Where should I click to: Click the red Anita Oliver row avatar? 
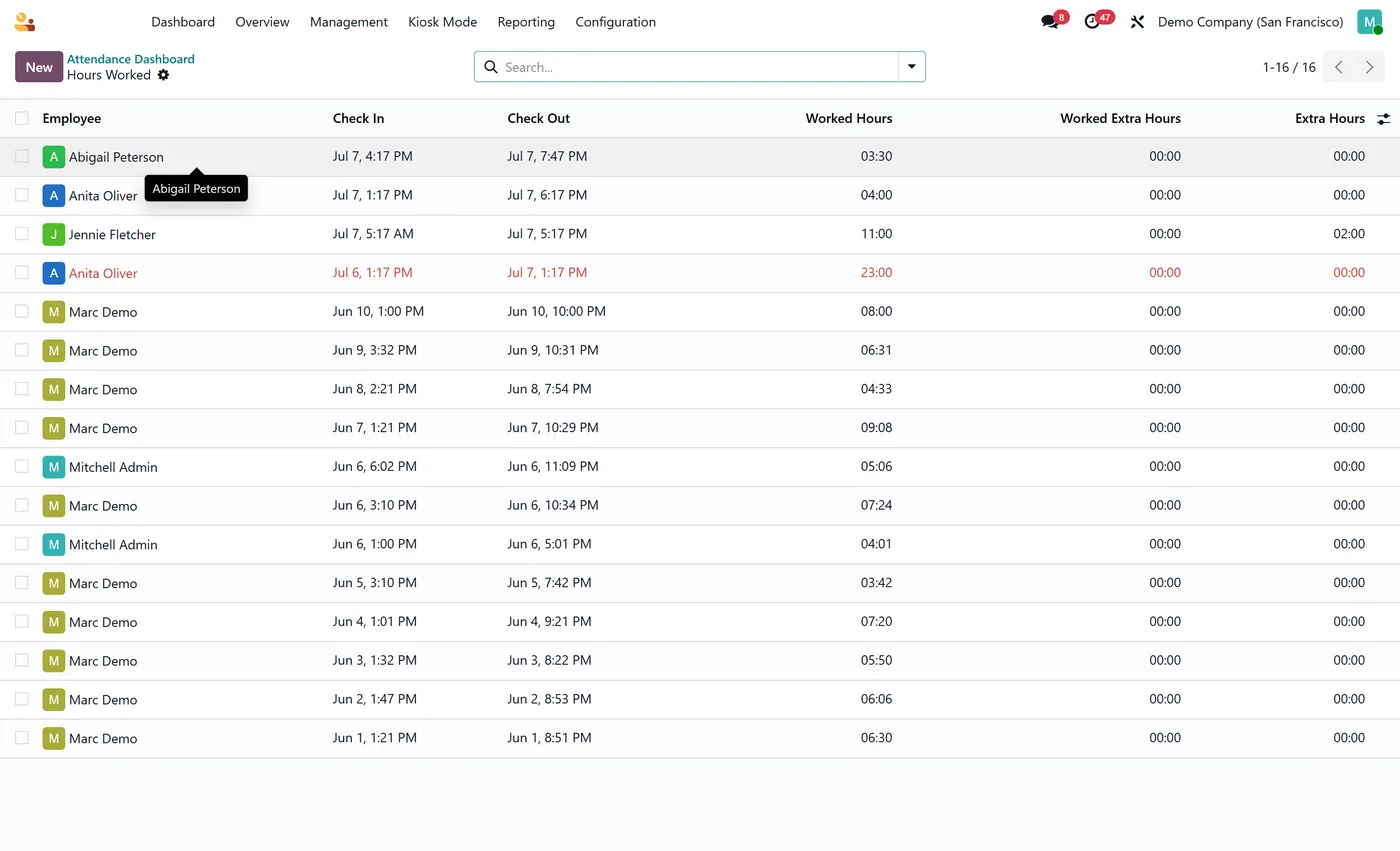pyautogui.click(x=53, y=273)
